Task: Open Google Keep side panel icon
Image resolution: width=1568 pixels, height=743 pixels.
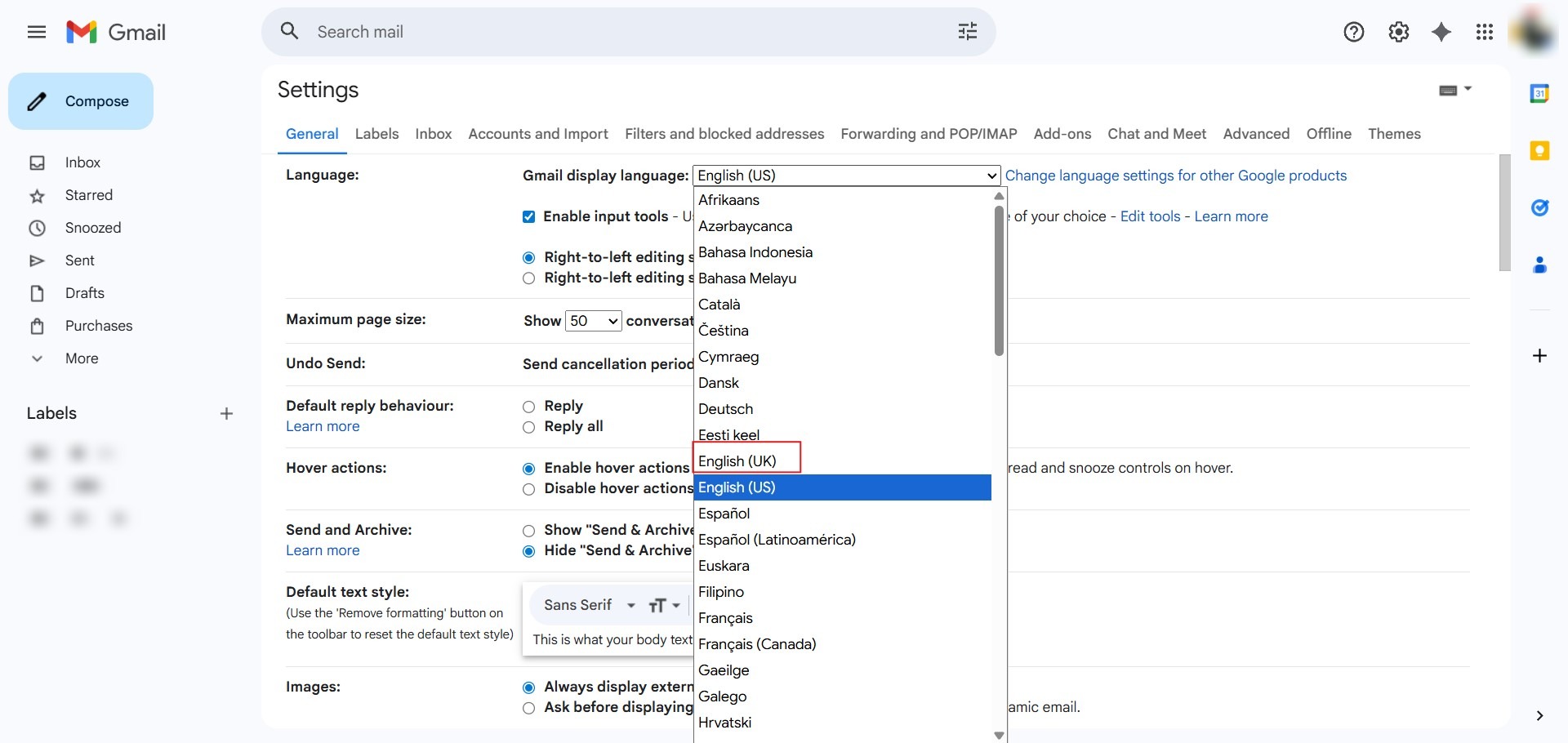Action: [x=1539, y=151]
